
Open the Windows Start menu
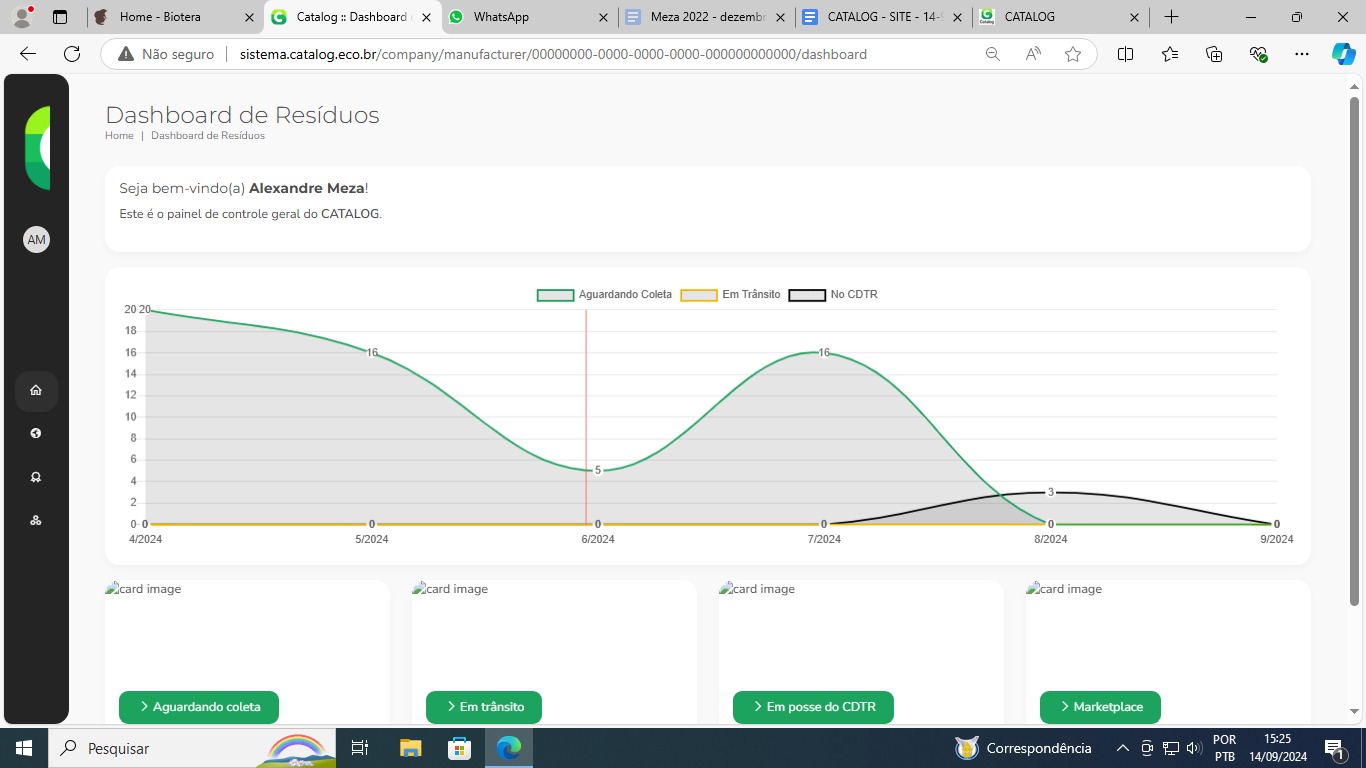click(23, 748)
